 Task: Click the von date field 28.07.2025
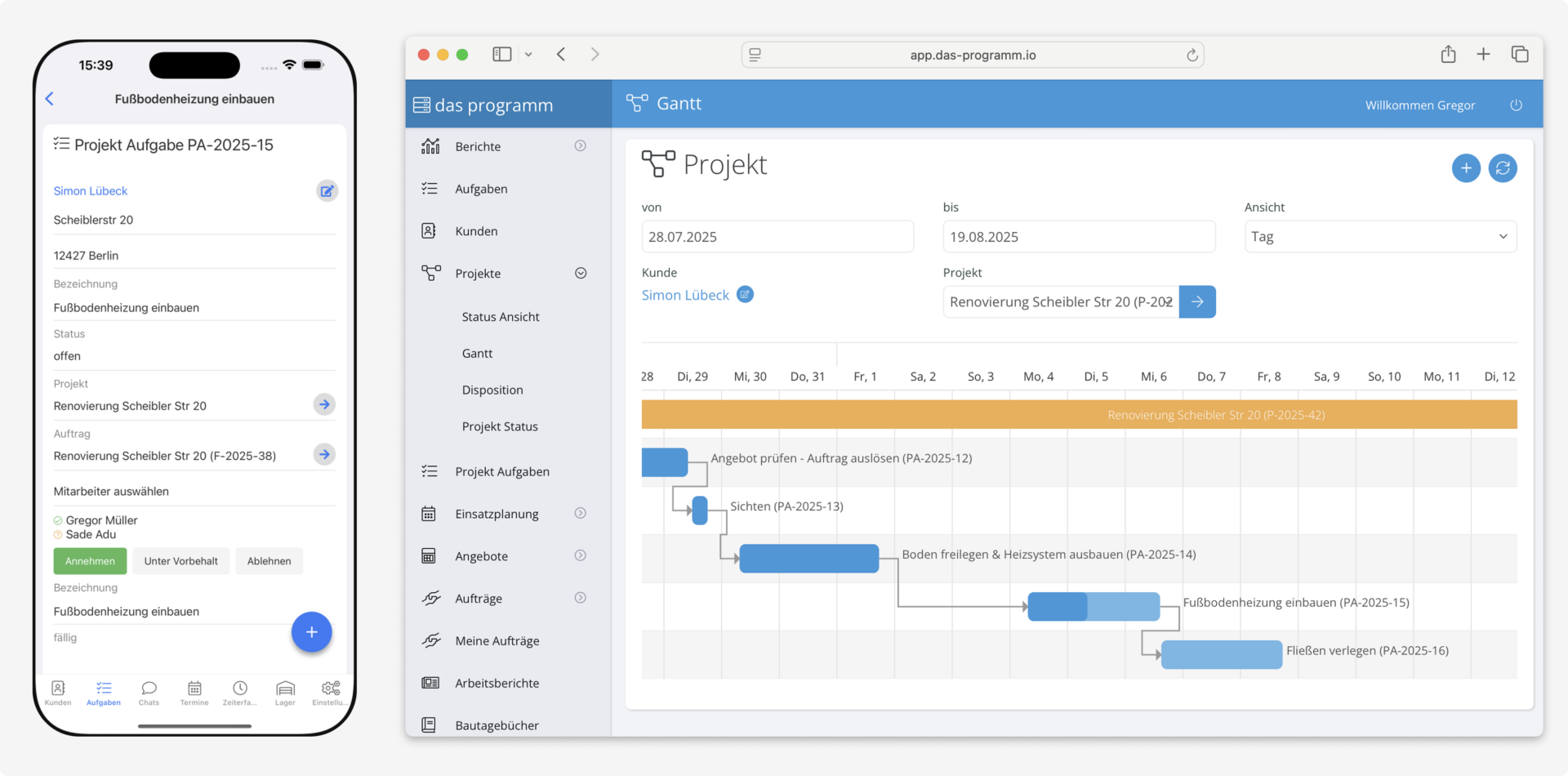tap(777, 237)
